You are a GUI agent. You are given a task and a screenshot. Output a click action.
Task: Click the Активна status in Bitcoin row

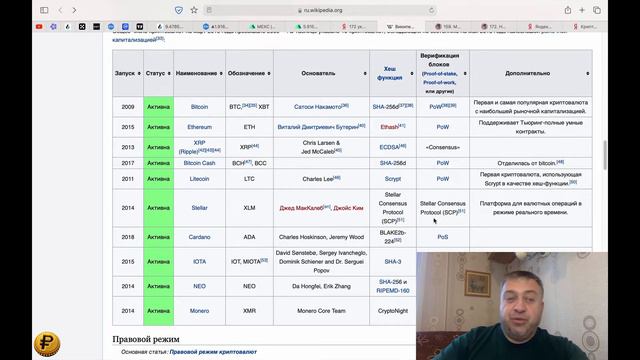click(x=158, y=107)
